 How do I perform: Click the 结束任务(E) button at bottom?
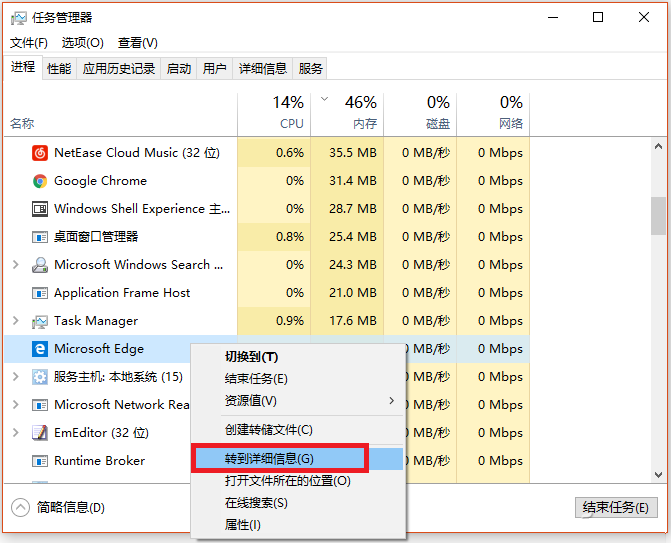coord(616,507)
